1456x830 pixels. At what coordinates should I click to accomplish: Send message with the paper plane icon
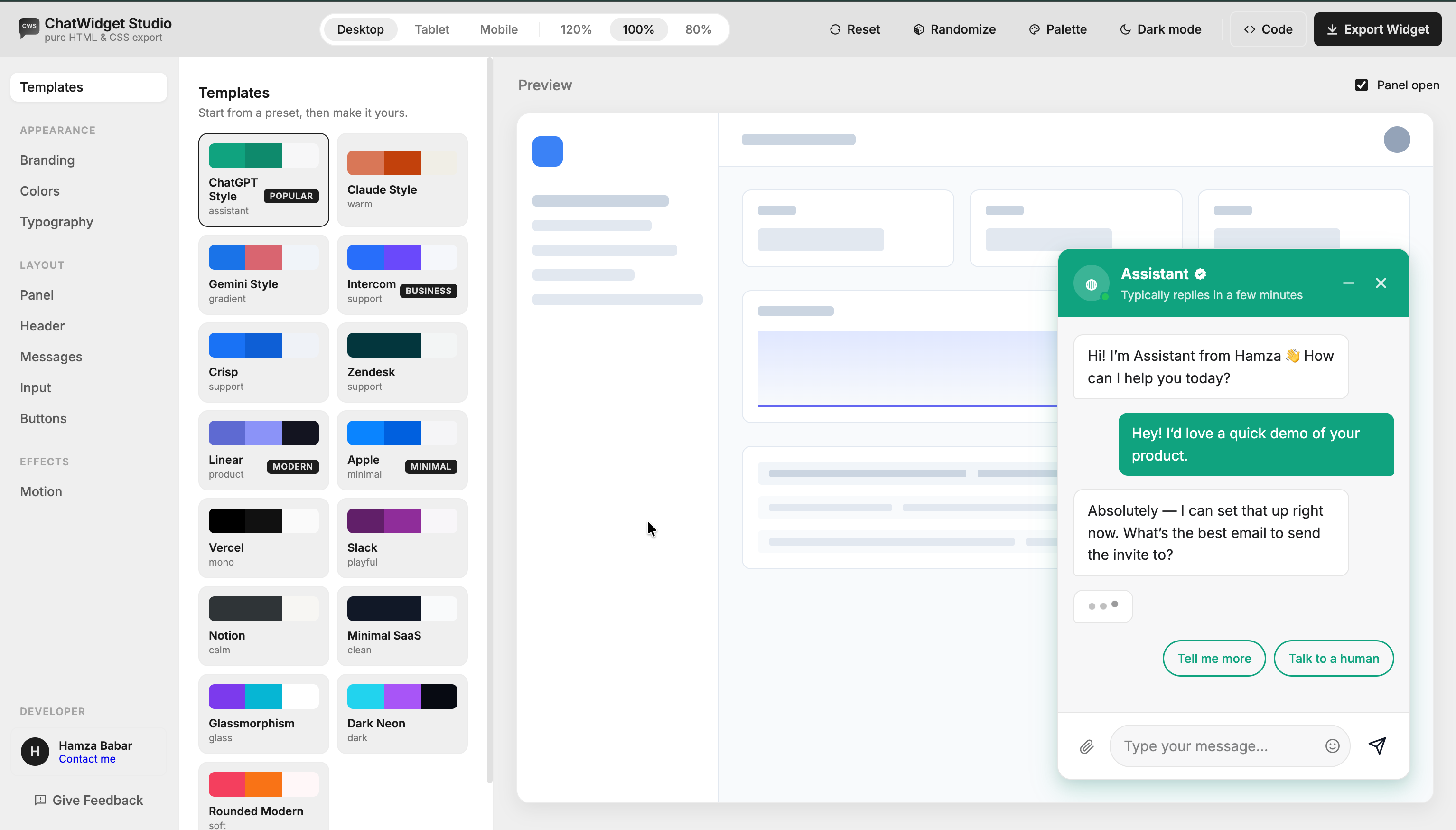coord(1377,745)
